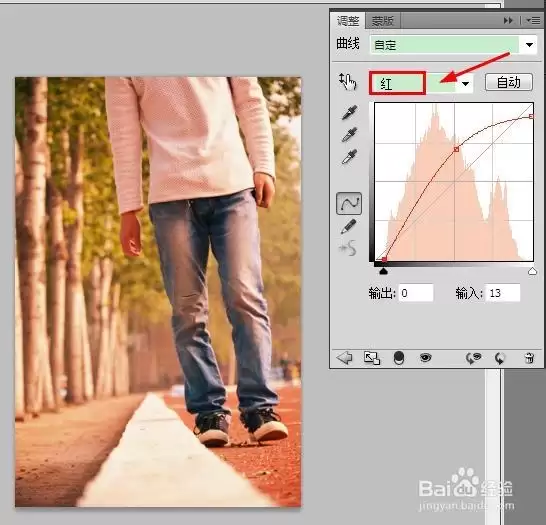Switch to the 调整 tab

(x=348, y=21)
